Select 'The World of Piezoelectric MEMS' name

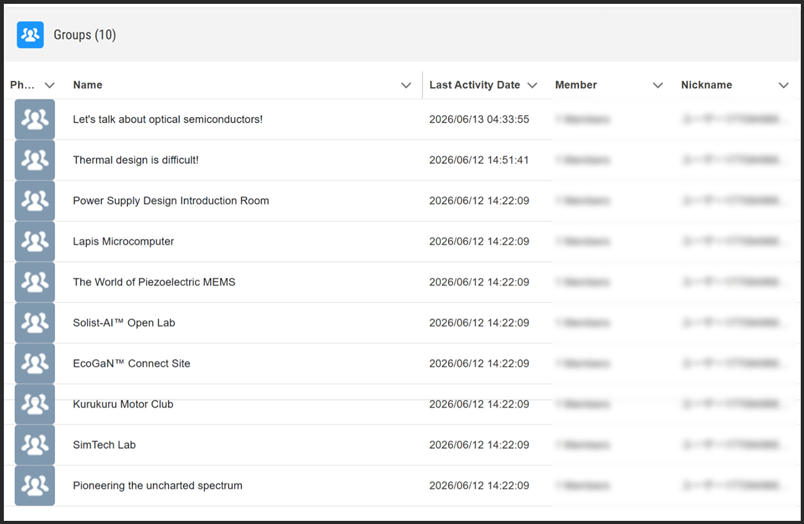(x=154, y=282)
